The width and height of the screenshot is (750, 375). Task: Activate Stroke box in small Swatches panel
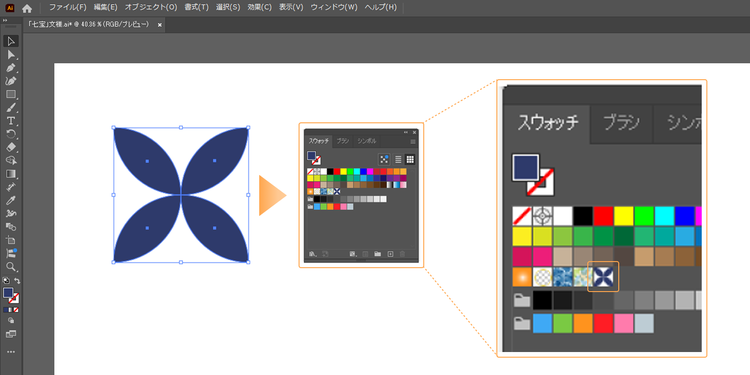coord(317,161)
